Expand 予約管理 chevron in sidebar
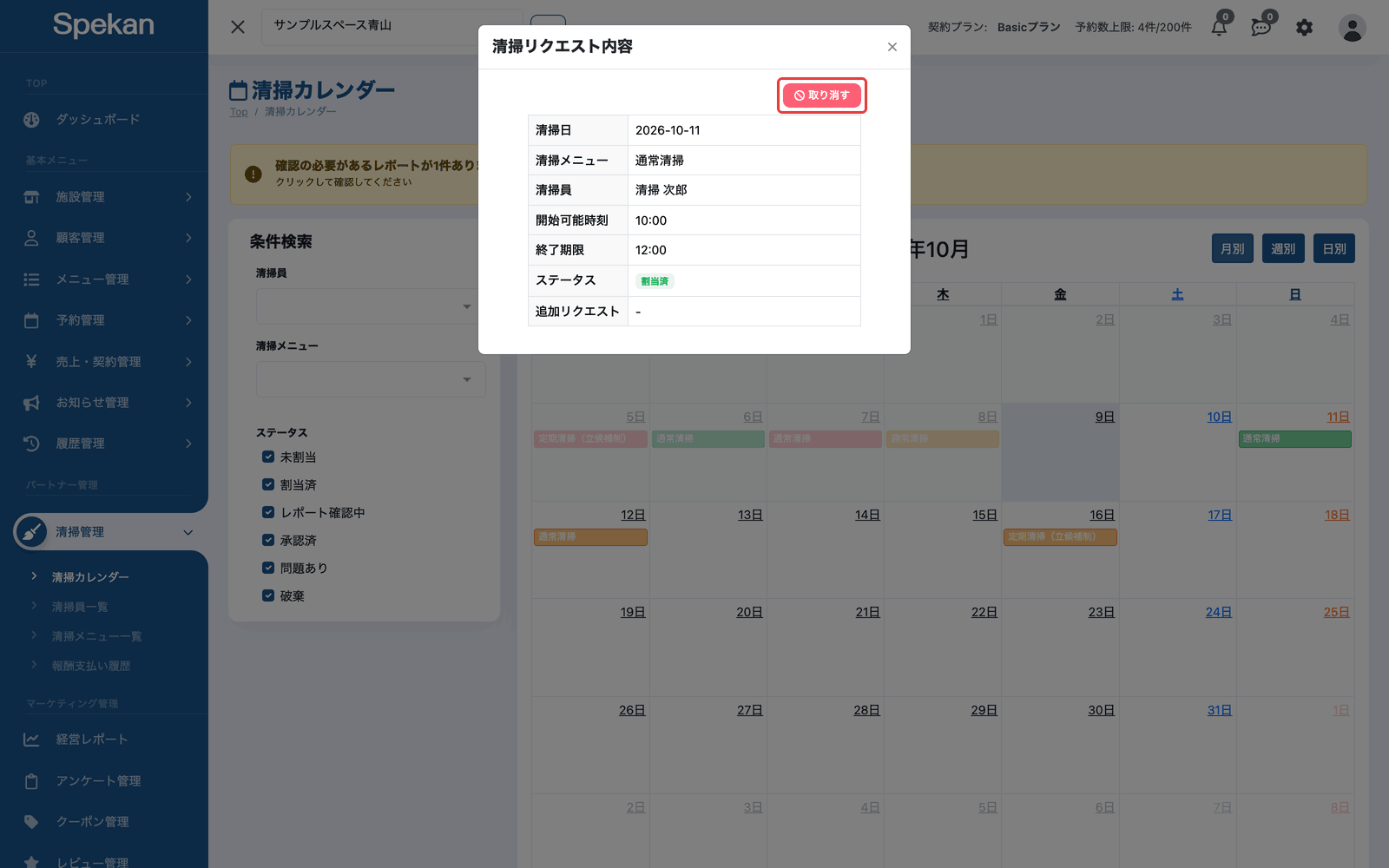1389x868 pixels. click(x=188, y=320)
